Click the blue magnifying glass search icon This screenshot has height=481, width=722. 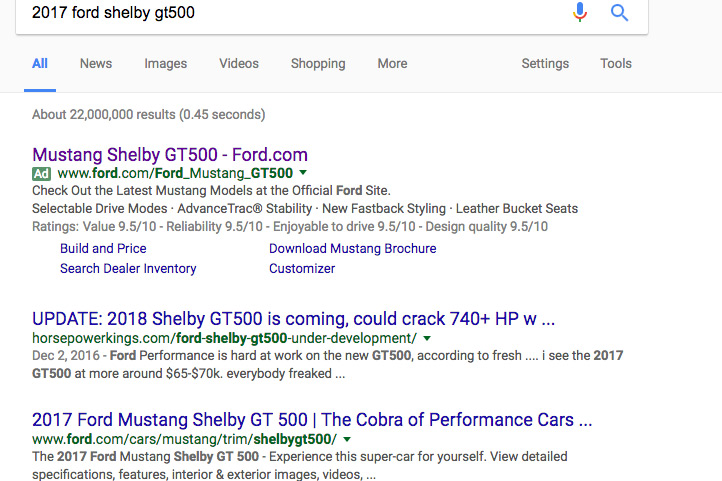pyautogui.click(x=620, y=12)
